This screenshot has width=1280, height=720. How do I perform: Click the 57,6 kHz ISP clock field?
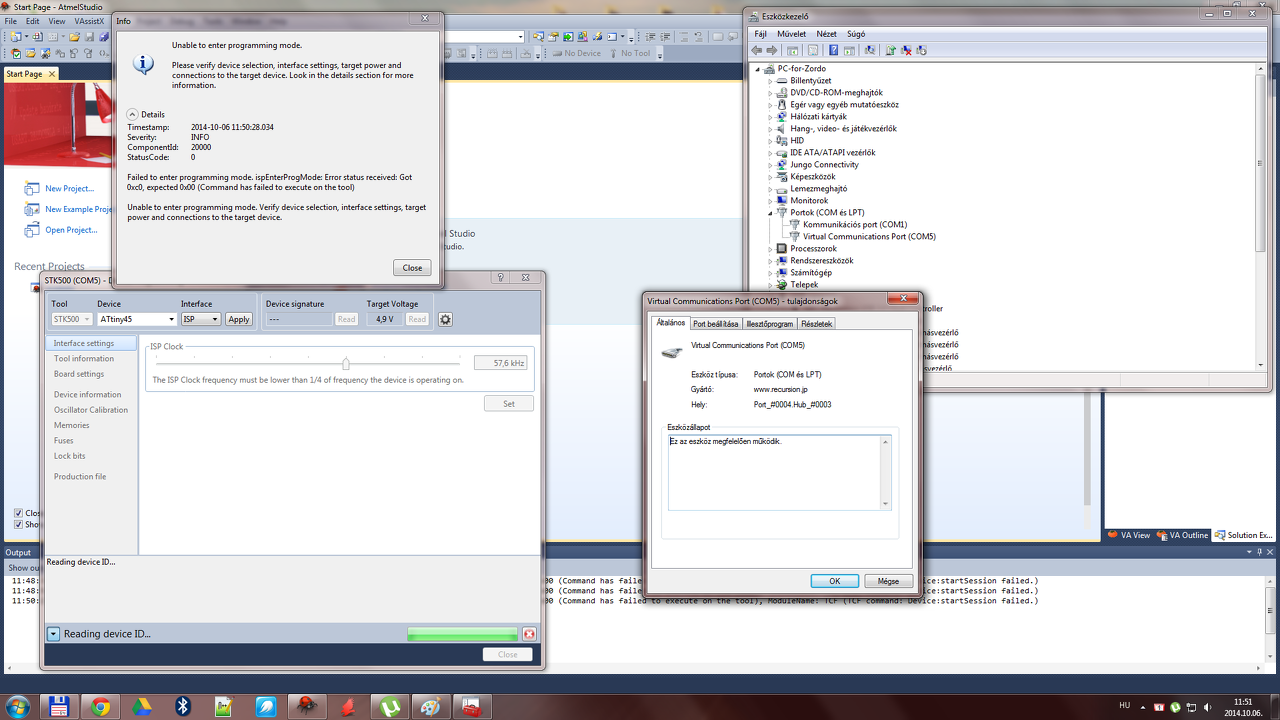[x=500, y=363]
